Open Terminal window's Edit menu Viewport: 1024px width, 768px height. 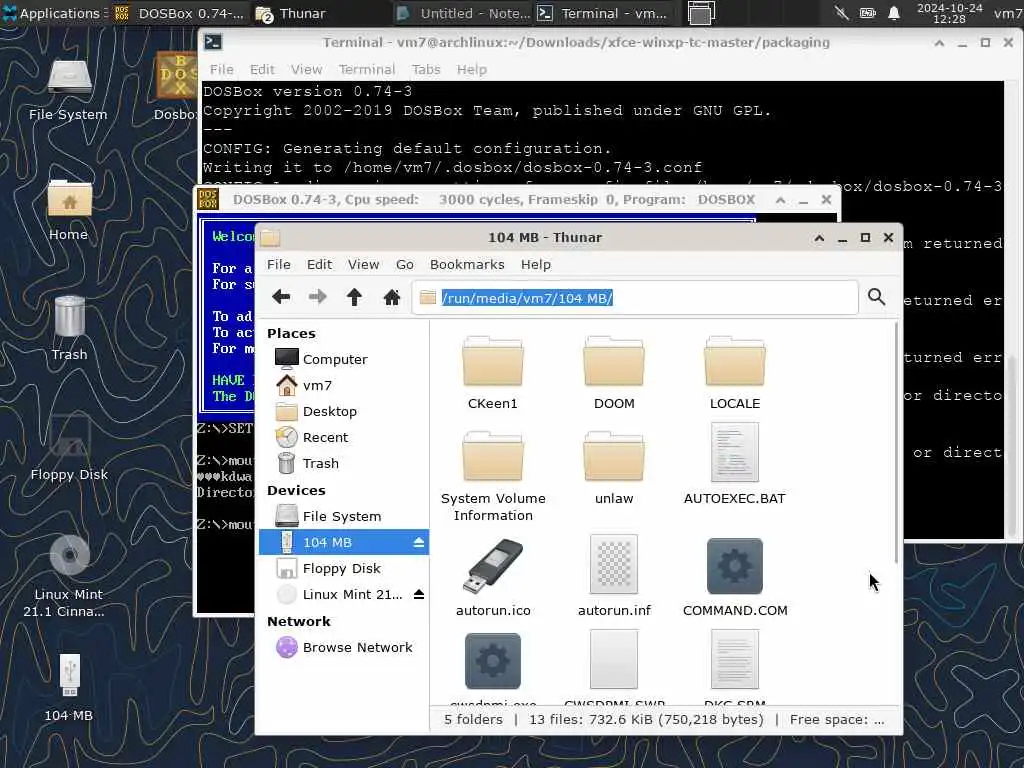(262, 69)
